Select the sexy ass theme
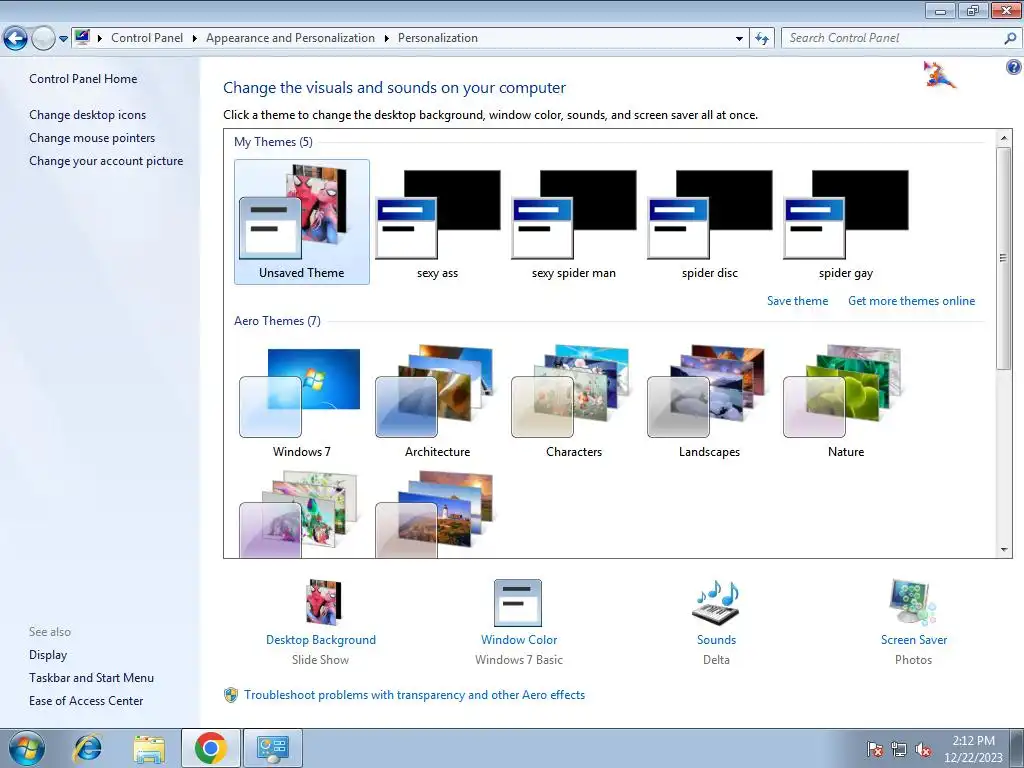Viewport: 1024px width, 768px height. tap(438, 222)
